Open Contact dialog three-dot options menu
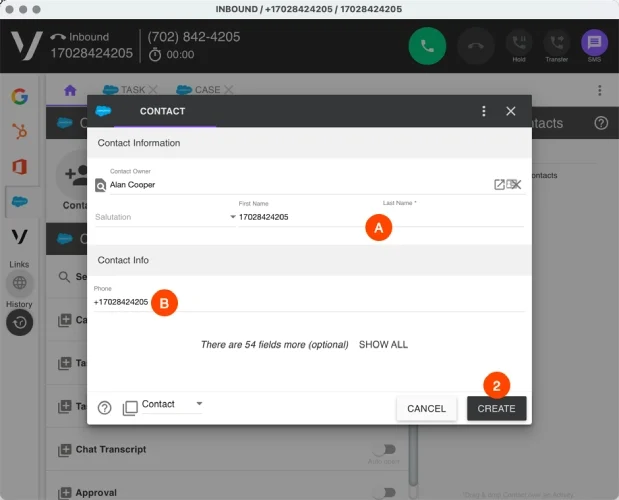Viewport: 619px width, 500px height. (484, 111)
